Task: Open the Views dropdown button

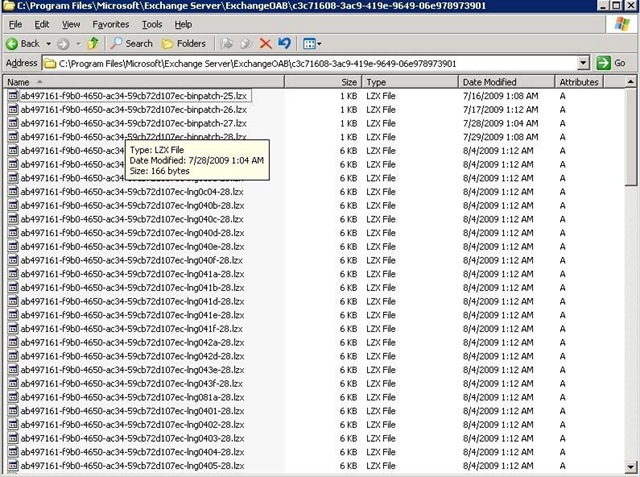Action: [312, 44]
